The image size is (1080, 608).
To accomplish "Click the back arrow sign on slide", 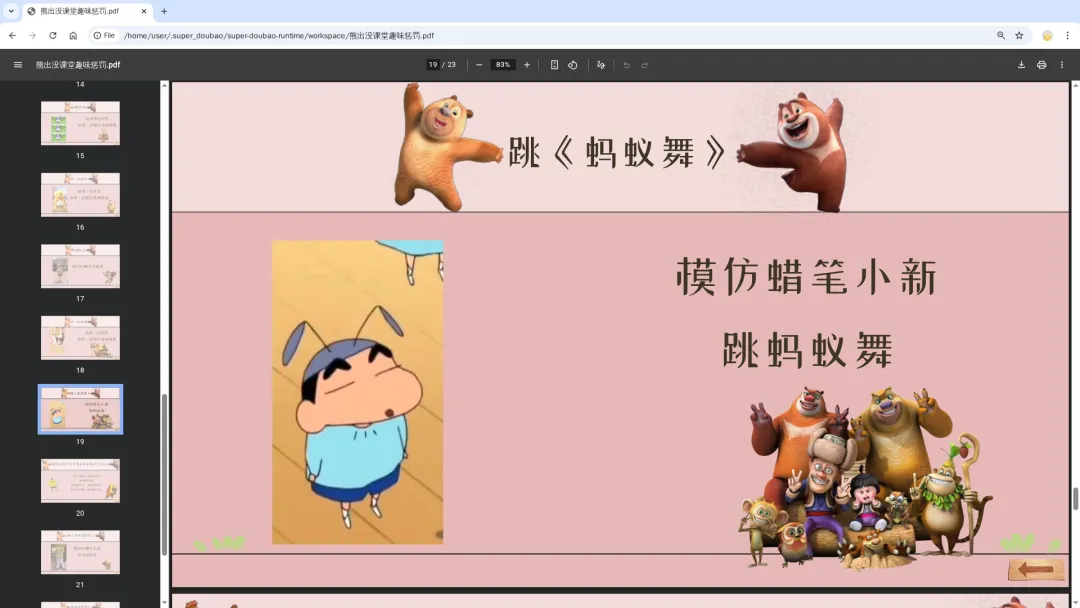I will pyautogui.click(x=1035, y=569).
